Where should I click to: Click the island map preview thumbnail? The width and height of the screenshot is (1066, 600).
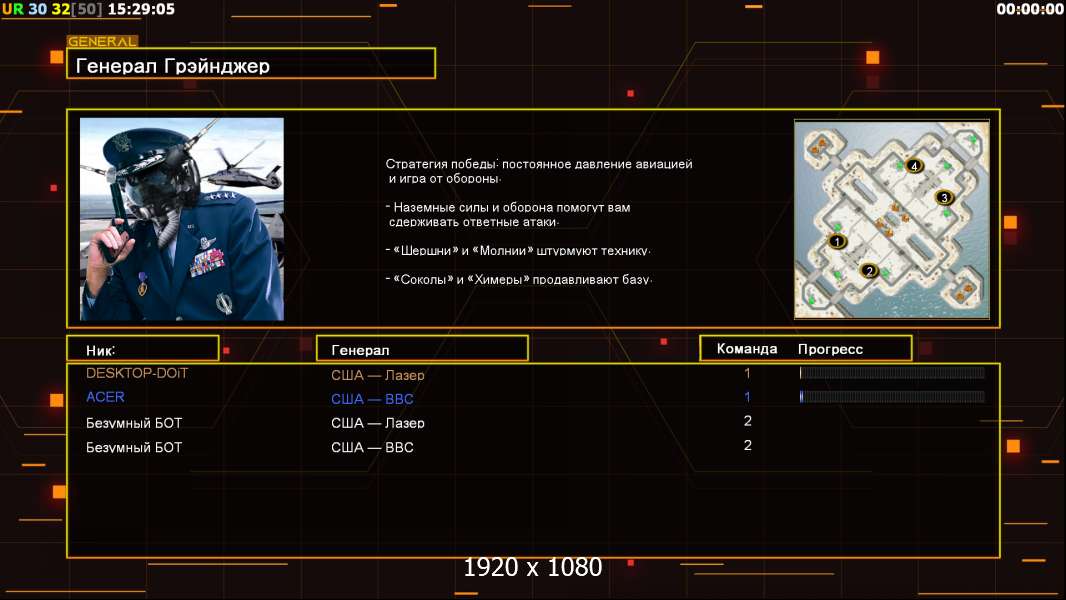(892, 219)
